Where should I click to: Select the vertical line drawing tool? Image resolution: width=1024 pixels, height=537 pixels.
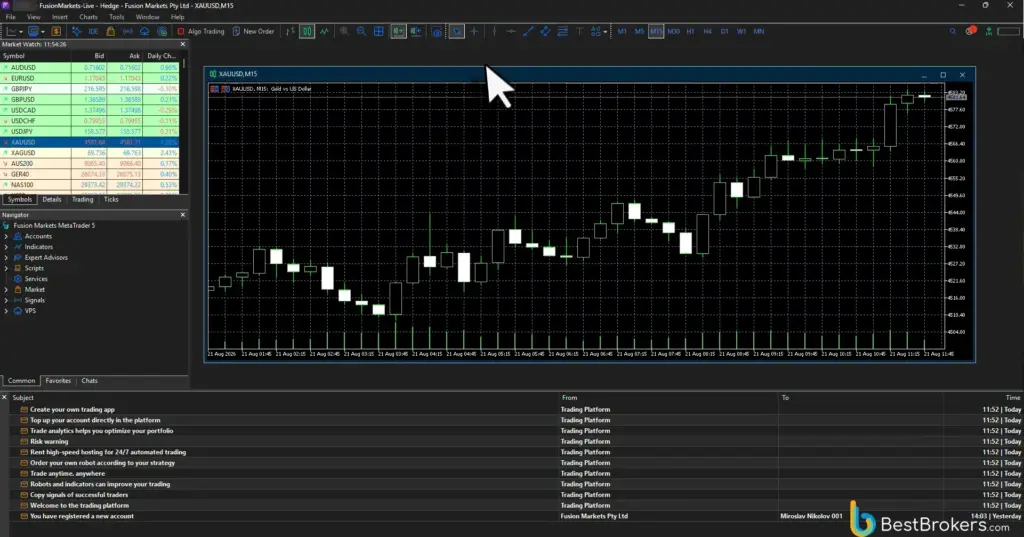click(x=494, y=31)
